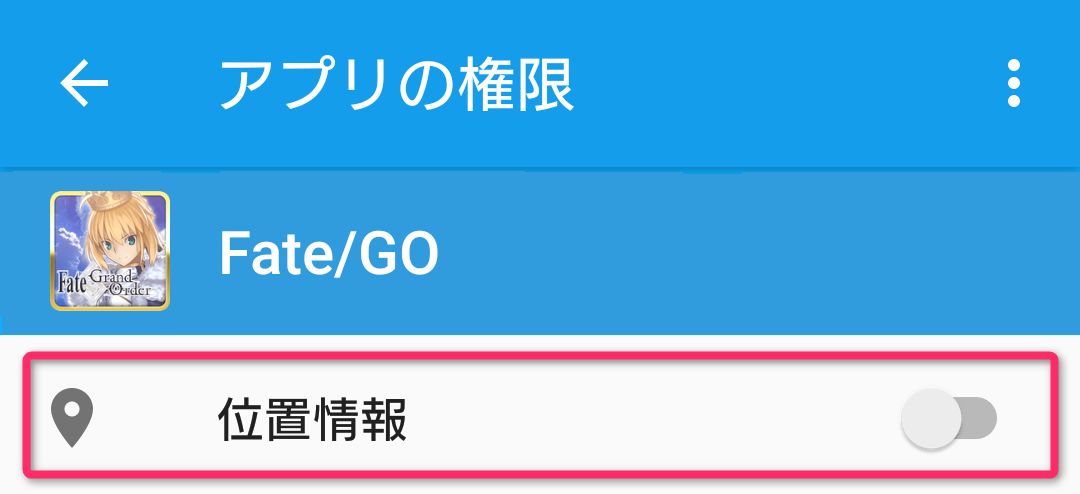Tap the back arrow in the header

(x=84, y=83)
